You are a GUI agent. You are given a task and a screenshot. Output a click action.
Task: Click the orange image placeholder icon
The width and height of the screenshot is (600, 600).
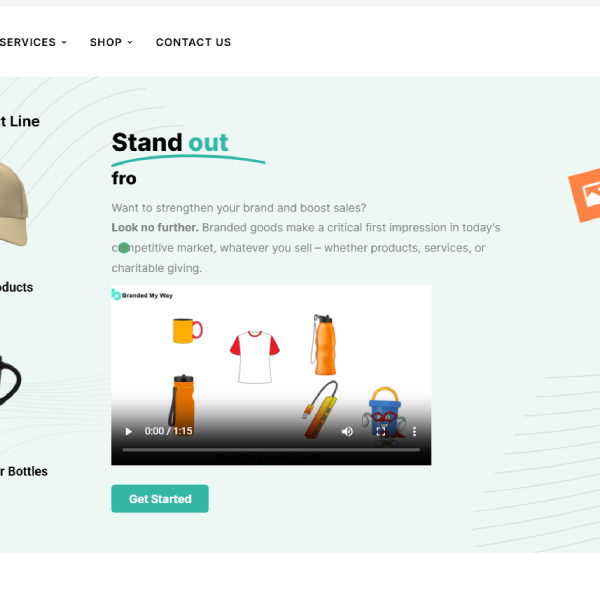(586, 195)
